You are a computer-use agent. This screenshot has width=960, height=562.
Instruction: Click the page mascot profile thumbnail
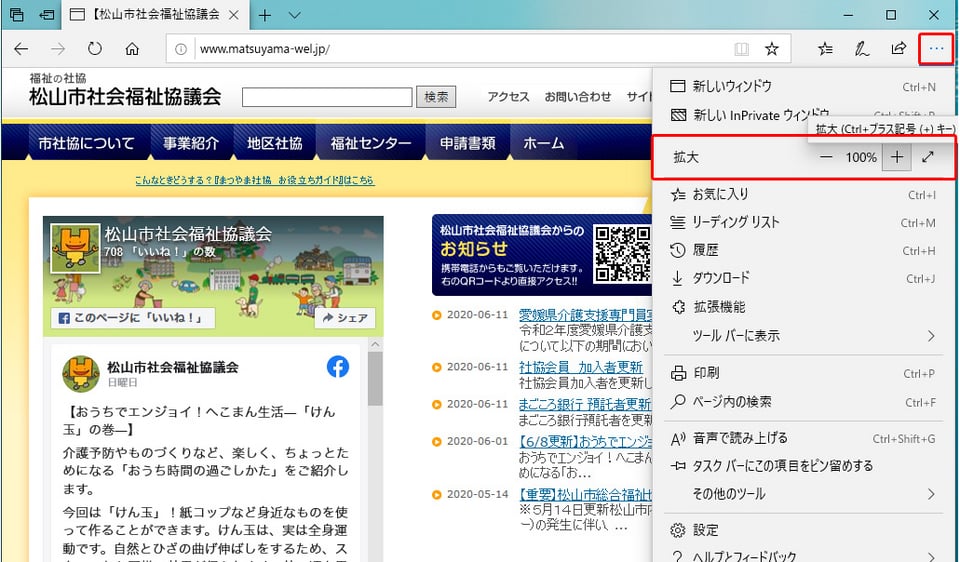[75, 248]
